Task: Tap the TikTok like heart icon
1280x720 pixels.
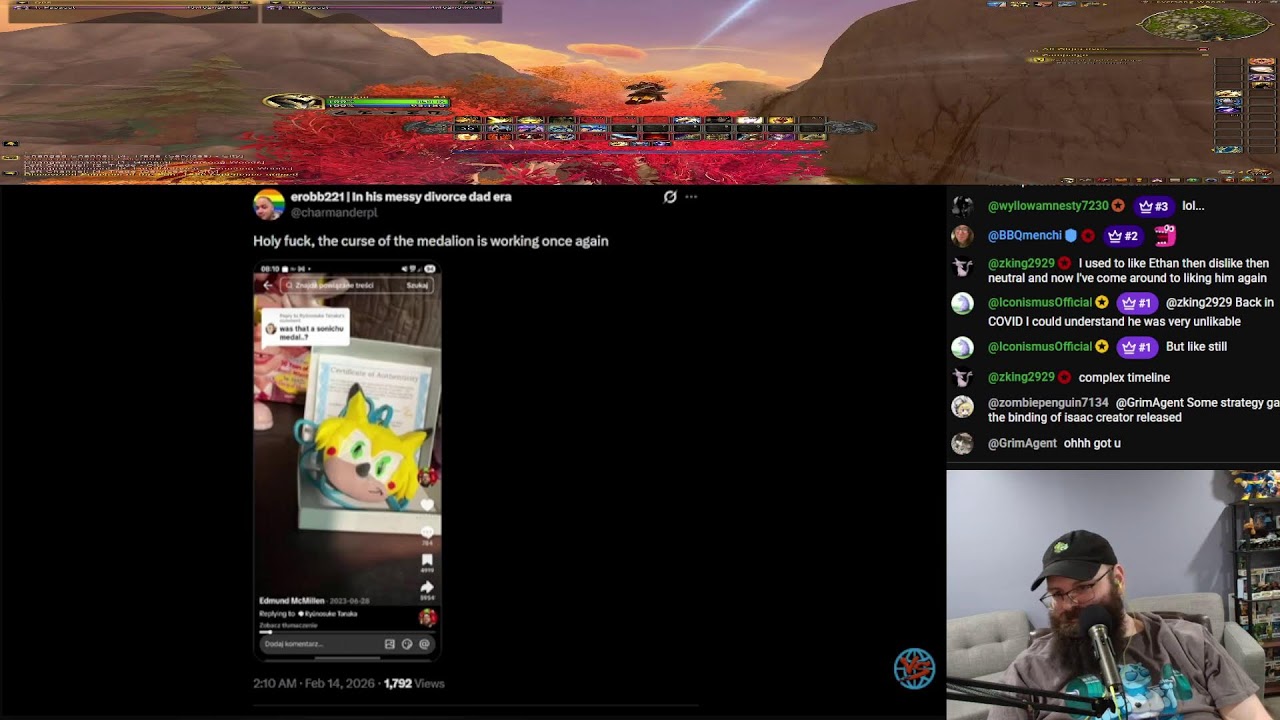Action: point(427,504)
